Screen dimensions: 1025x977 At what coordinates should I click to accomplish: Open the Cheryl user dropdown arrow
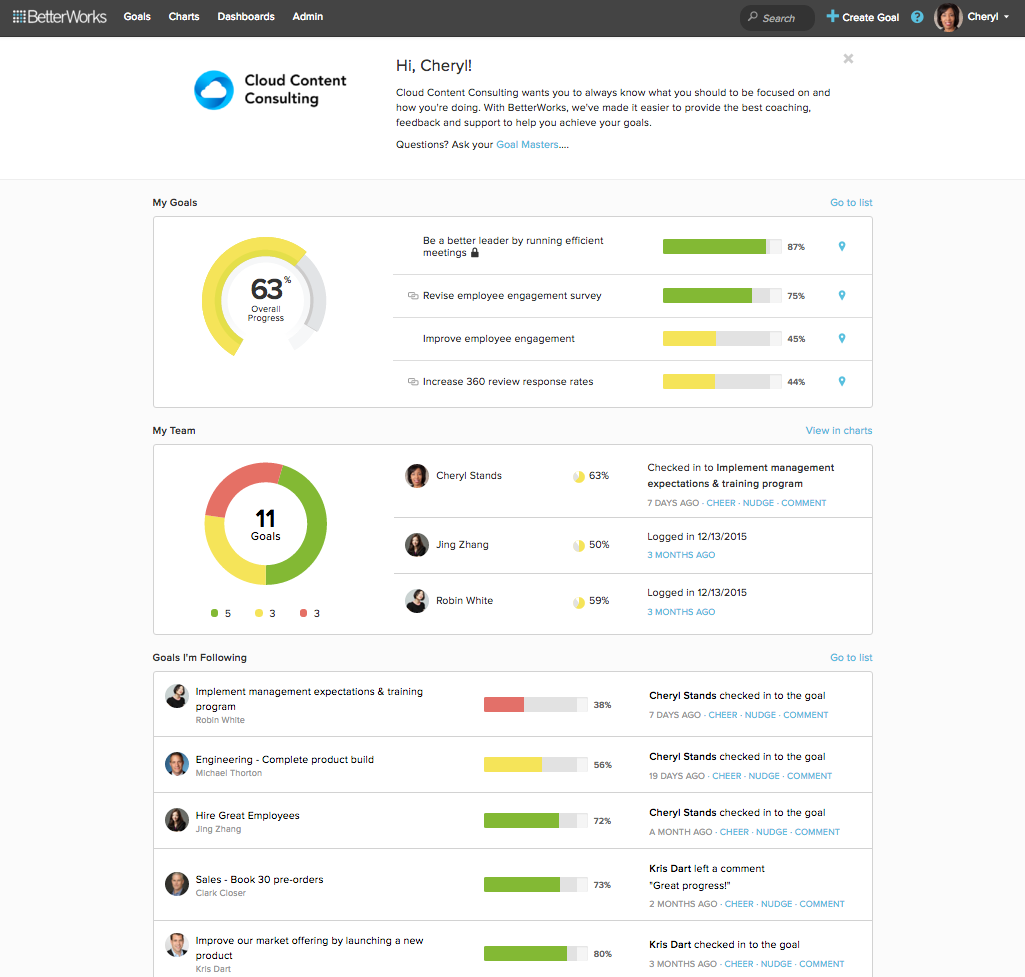[x=1006, y=17]
